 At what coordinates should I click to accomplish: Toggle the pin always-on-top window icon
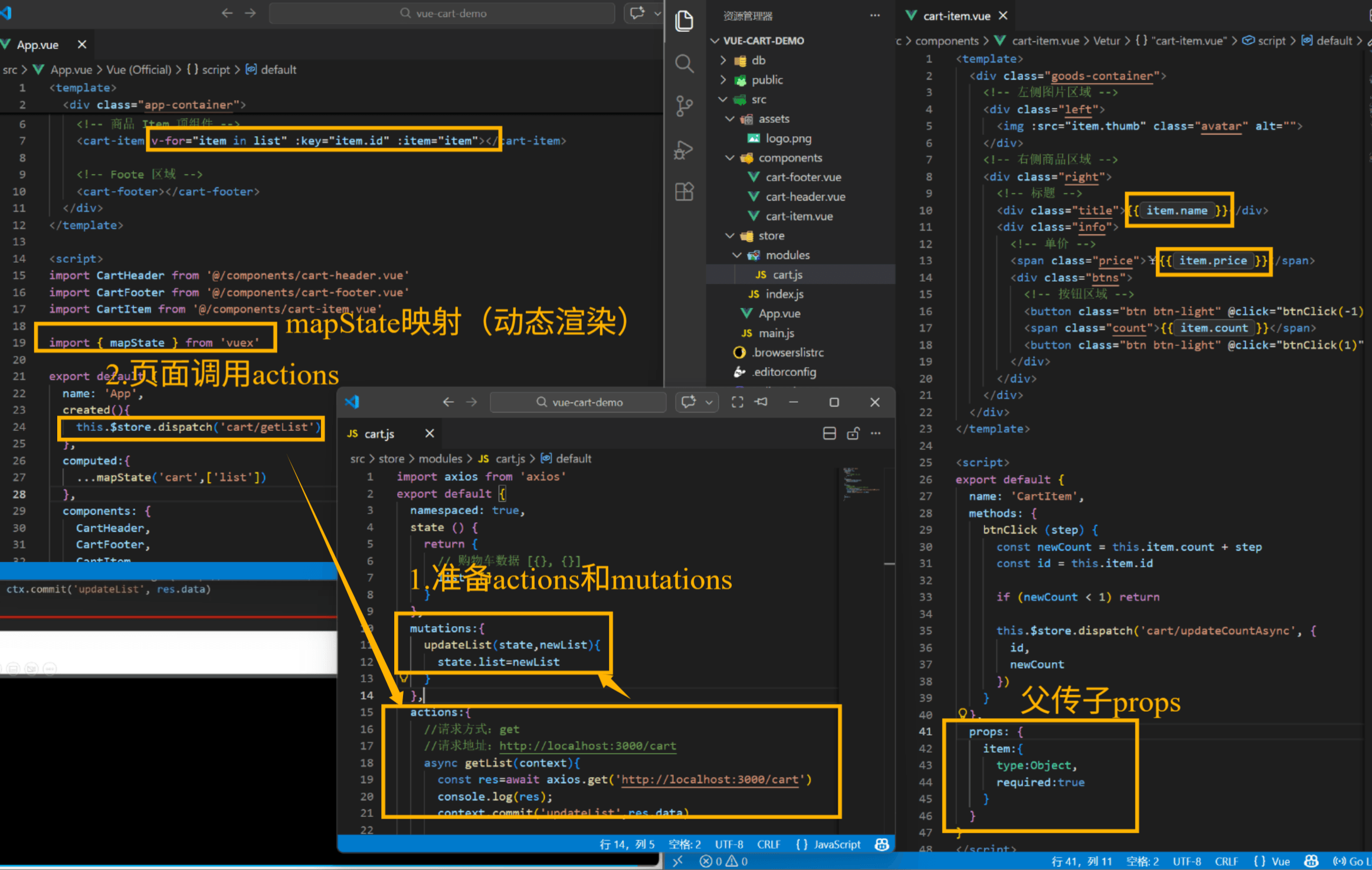click(762, 402)
